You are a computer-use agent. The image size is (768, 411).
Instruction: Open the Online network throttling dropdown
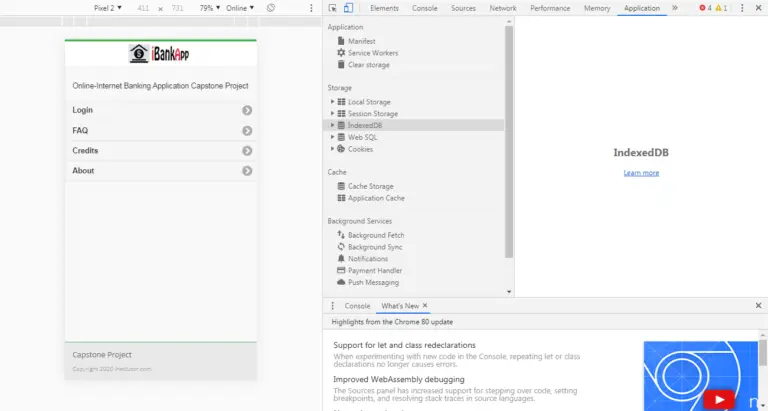tap(240, 8)
